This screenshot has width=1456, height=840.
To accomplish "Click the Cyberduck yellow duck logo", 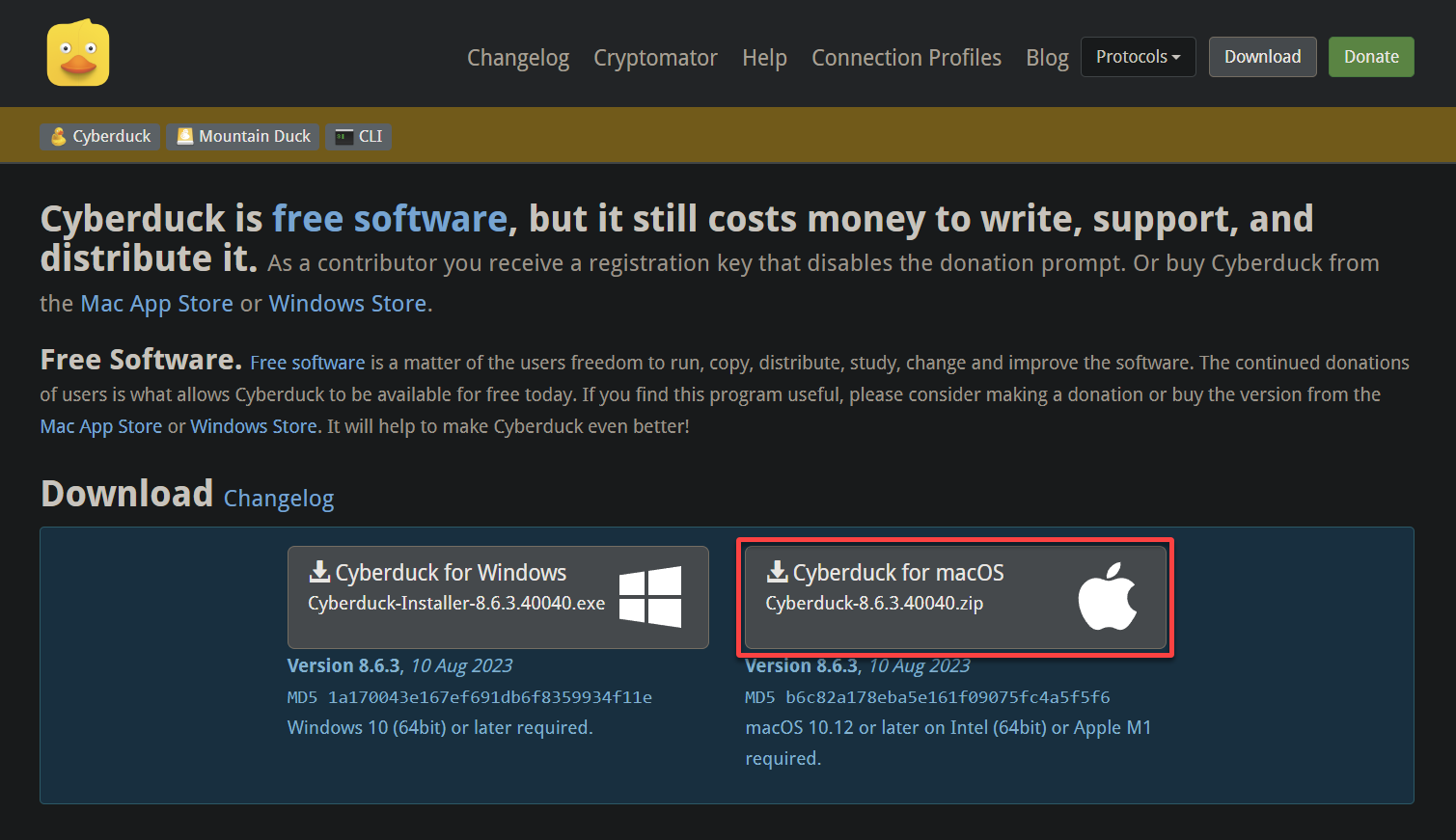I will coord(78,53).
